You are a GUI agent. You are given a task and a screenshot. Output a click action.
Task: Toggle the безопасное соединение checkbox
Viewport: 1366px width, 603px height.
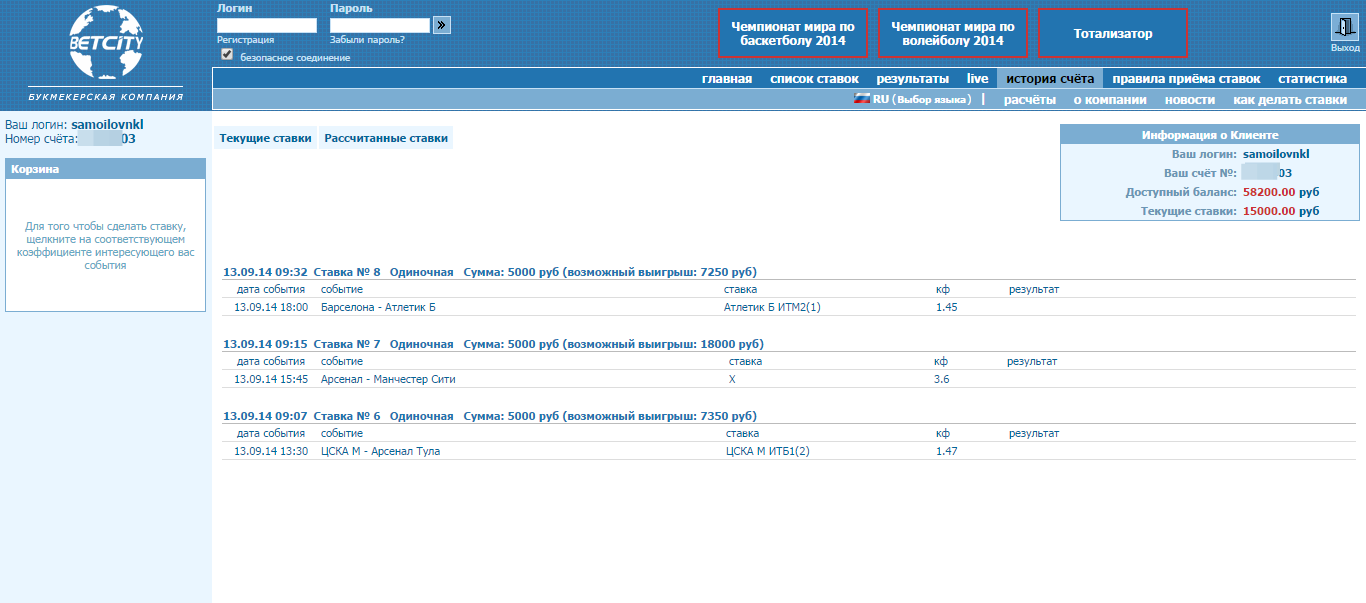pyautogui.click(x=227, y=54)
